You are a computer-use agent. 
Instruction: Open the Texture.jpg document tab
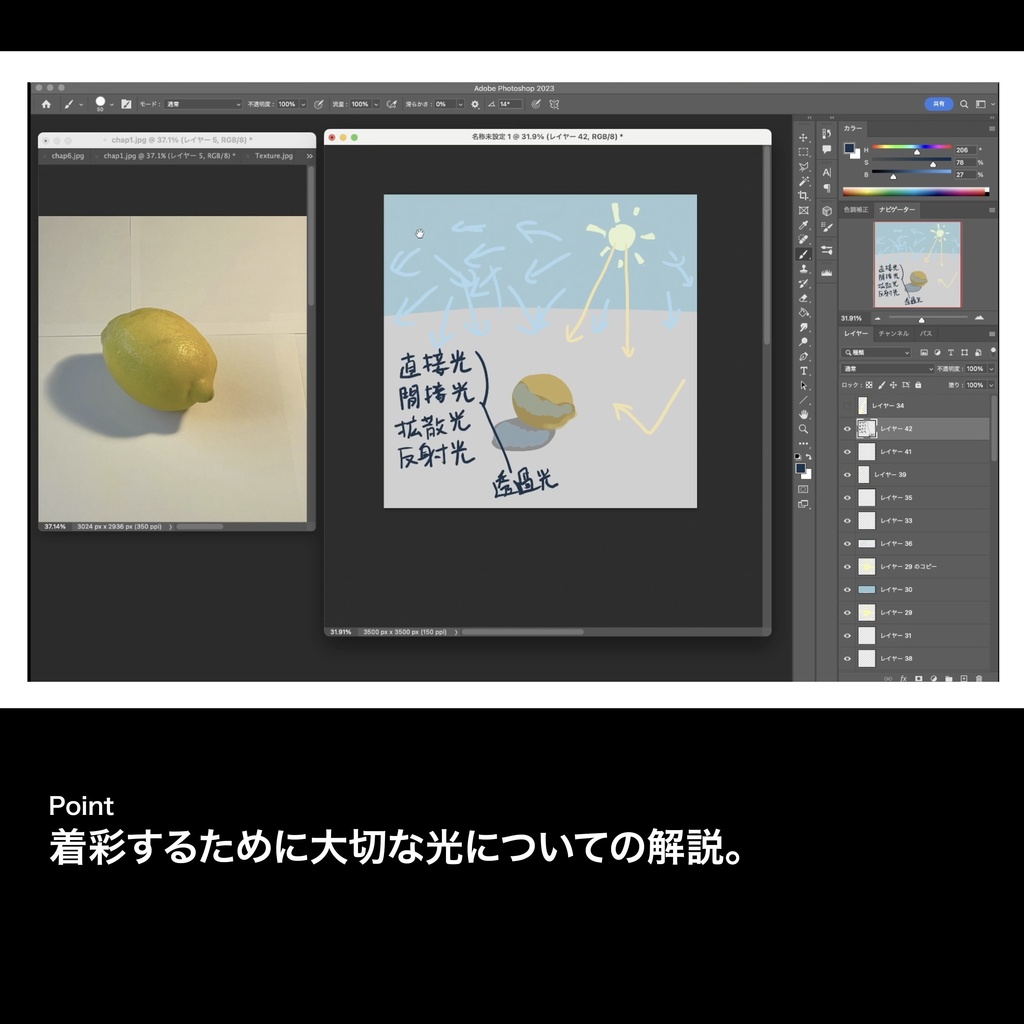(x=273, y=156)
